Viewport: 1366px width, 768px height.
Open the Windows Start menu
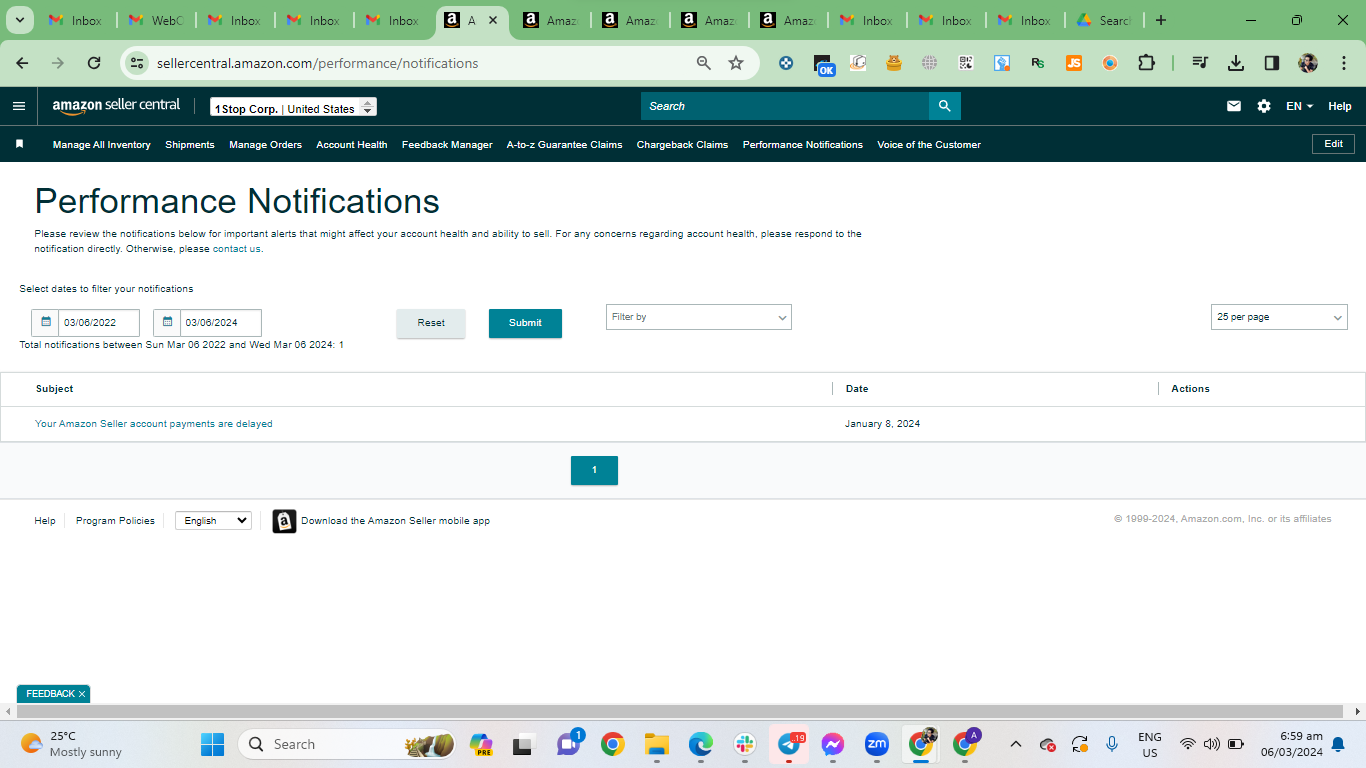click(213, 744)
